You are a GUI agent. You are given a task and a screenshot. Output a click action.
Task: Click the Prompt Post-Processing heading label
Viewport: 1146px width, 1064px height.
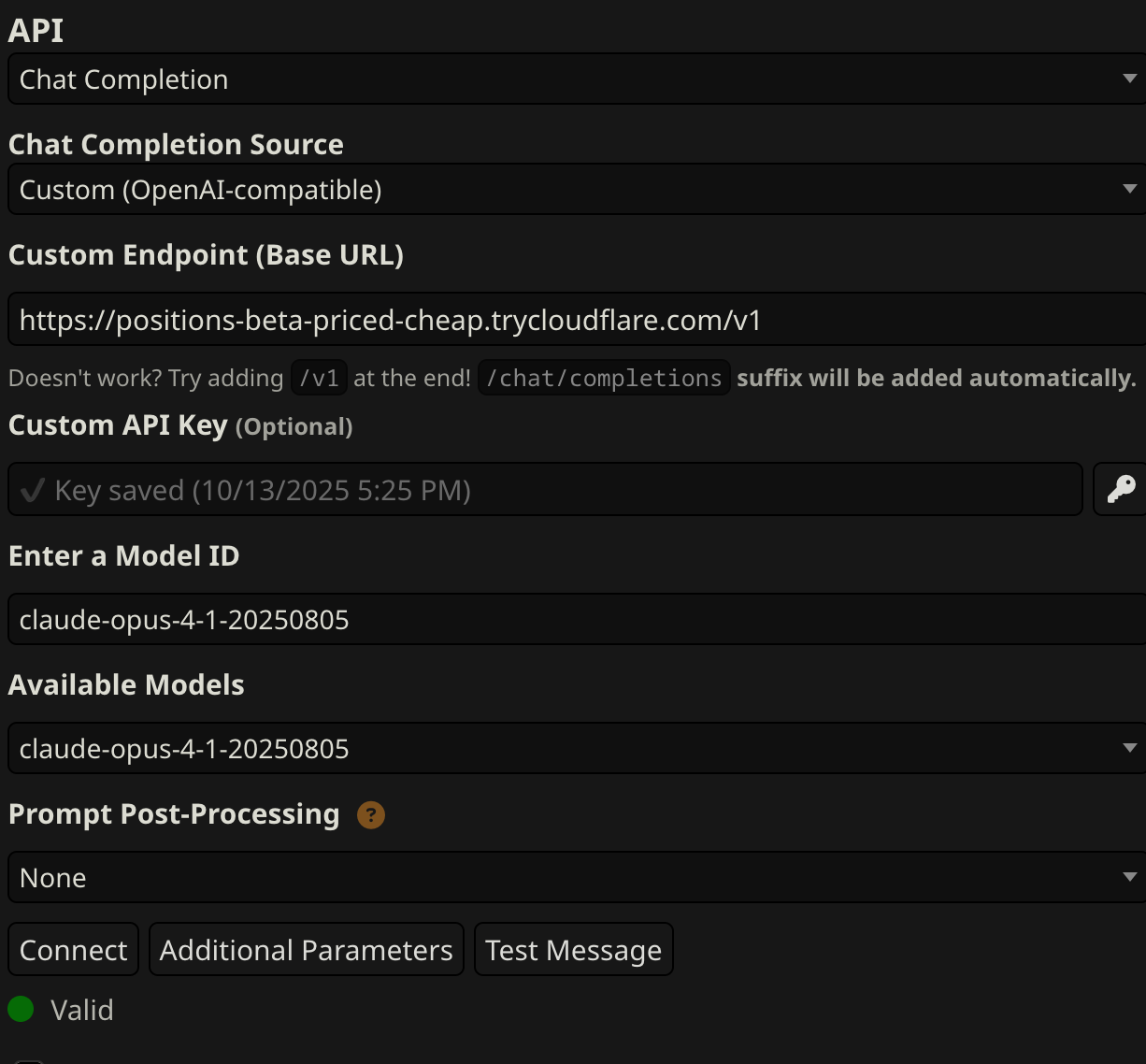(x=174, y=814)
